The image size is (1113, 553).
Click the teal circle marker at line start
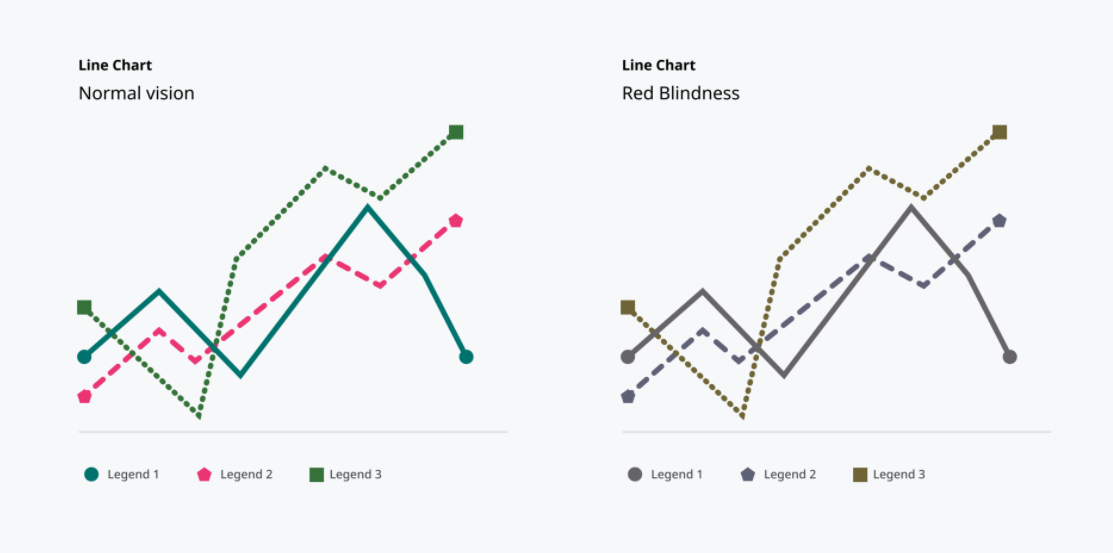(84, 356)
